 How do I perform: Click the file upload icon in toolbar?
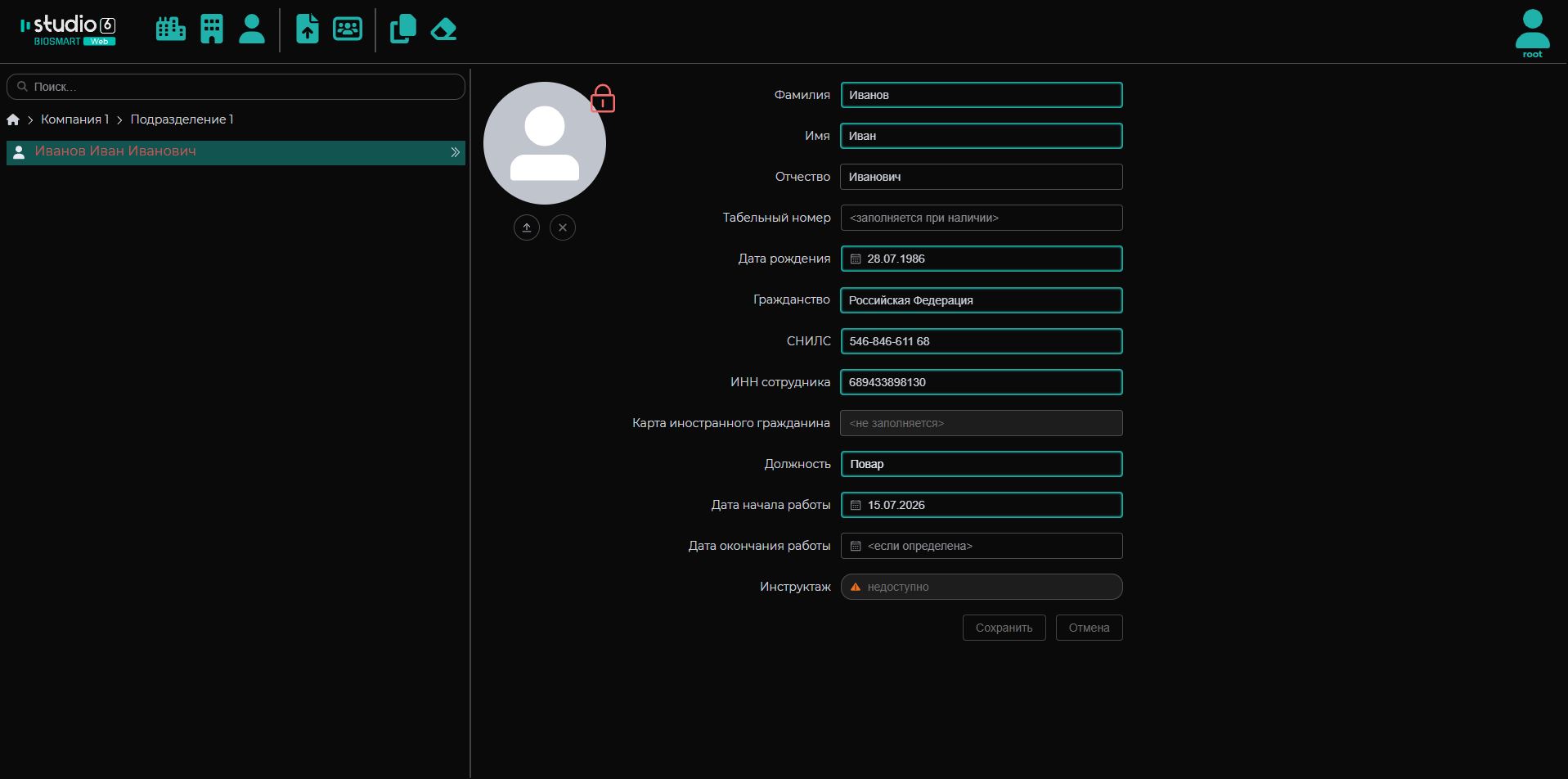point(308,29)
